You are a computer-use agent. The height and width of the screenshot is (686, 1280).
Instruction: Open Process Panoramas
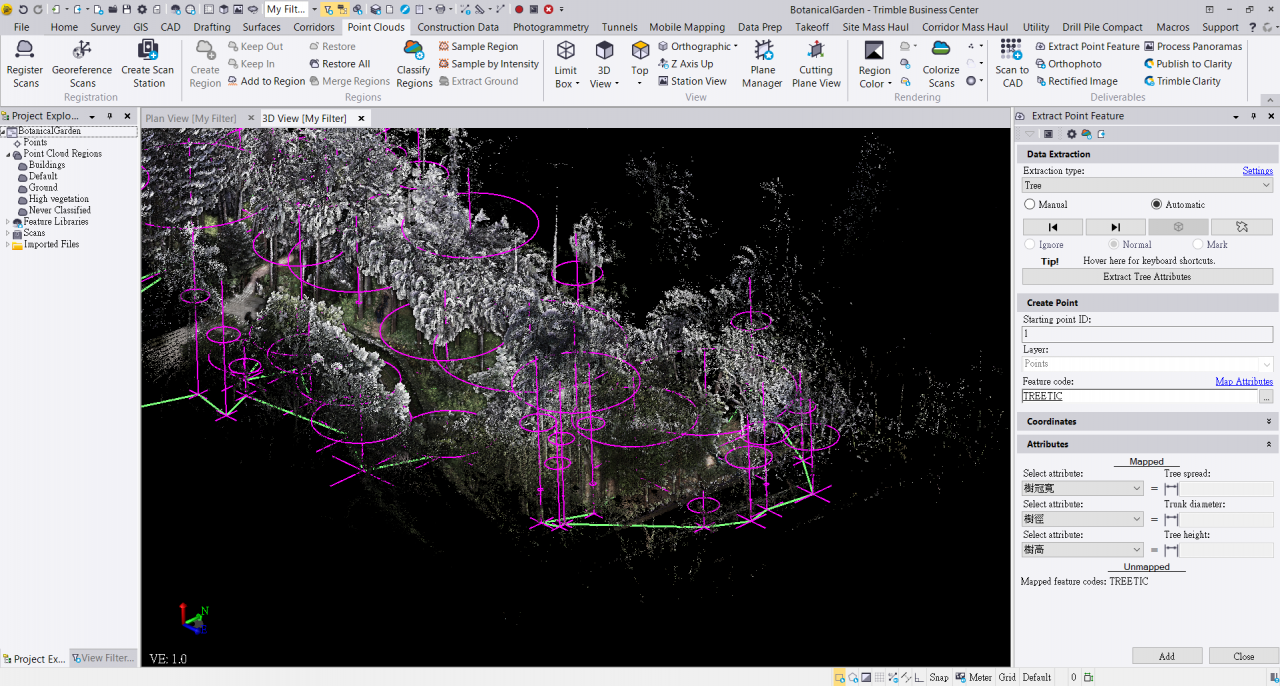pos(1192,47)
